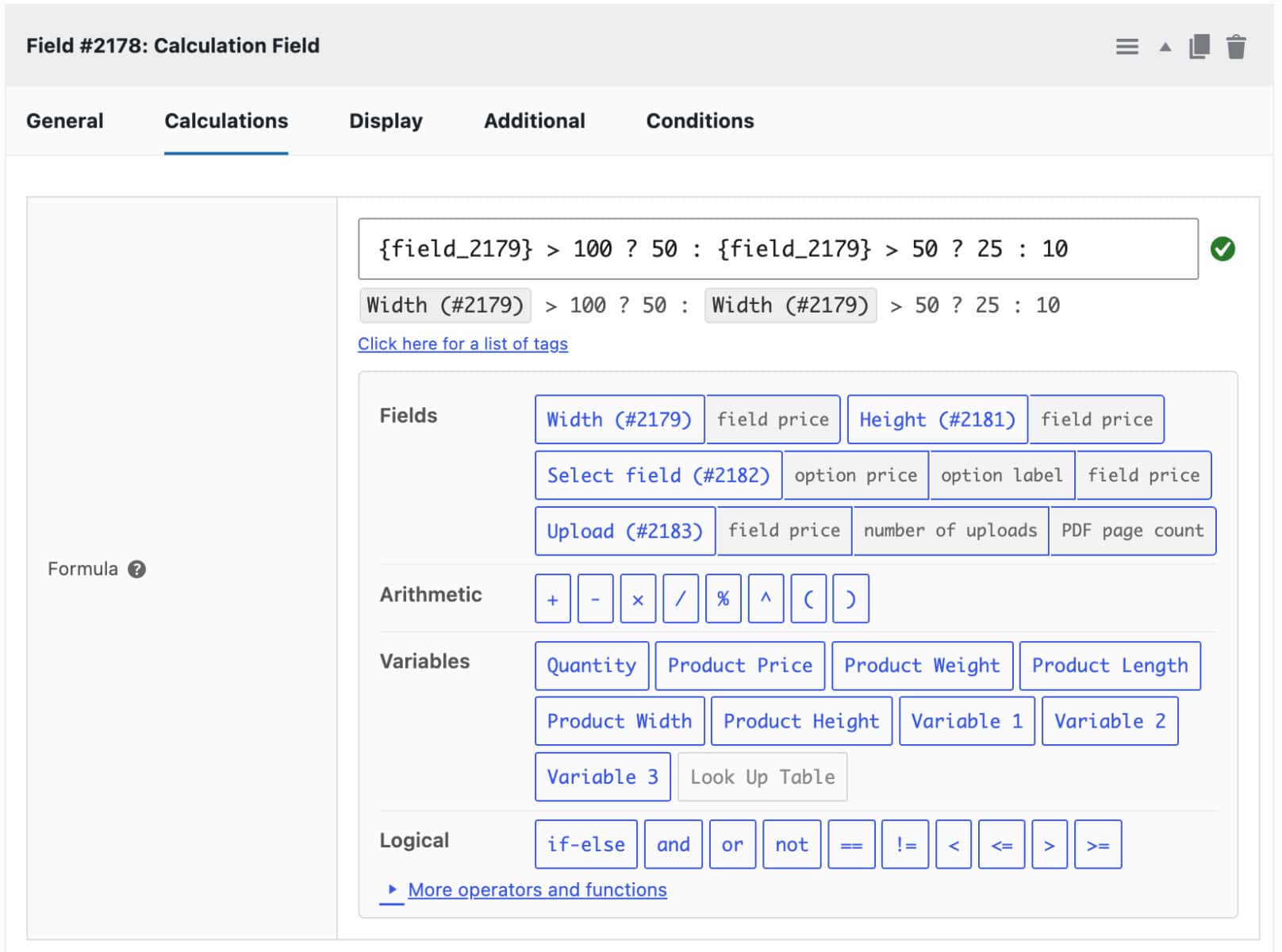Add the Select field option price tag
The width and height of the screenshot is (1282, 952).
pyautogui.click(x=856, y=475)
